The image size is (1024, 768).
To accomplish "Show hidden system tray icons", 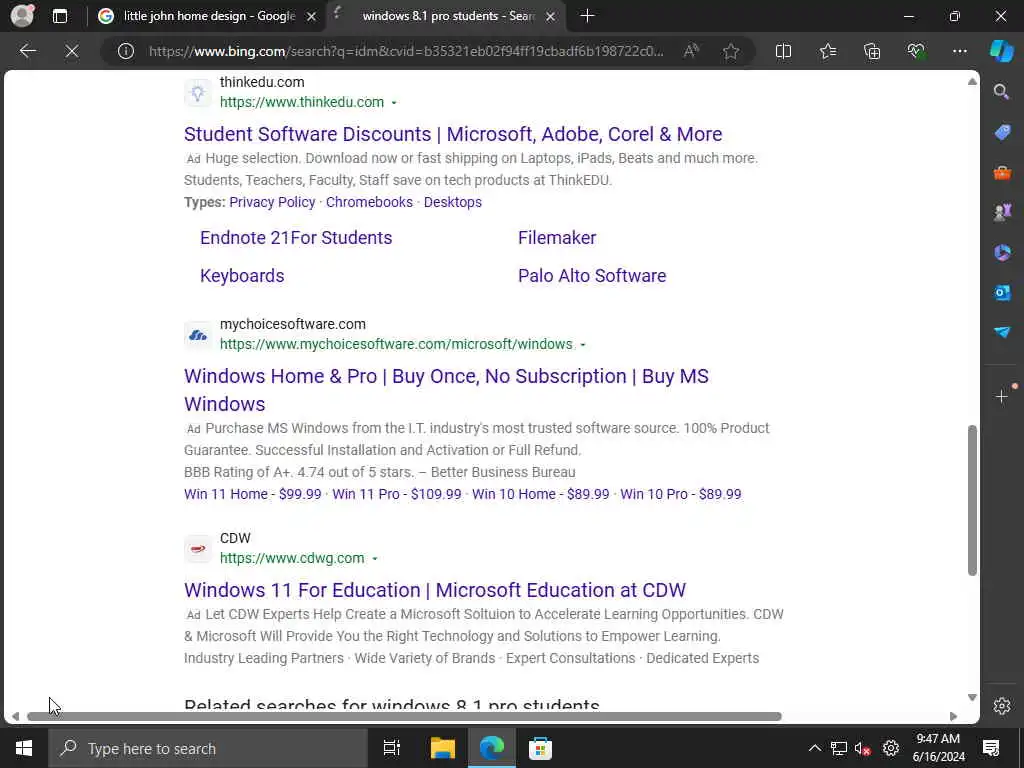I will pos(814,748).
